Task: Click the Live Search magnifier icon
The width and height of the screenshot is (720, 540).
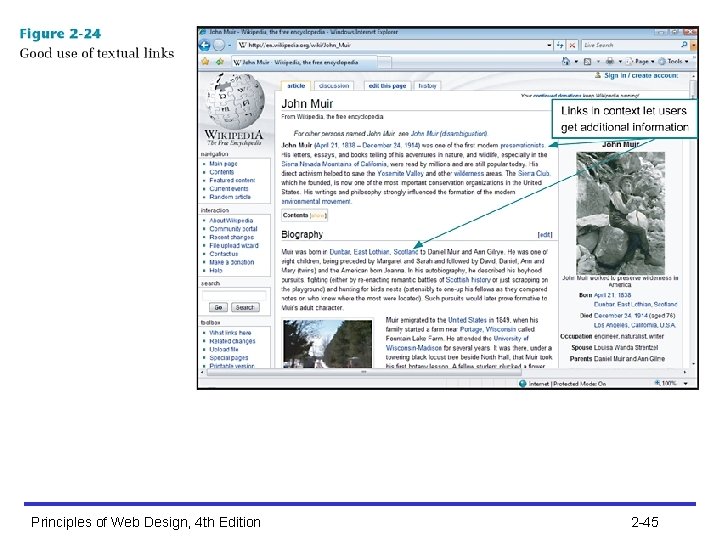Action: [684, 45]
